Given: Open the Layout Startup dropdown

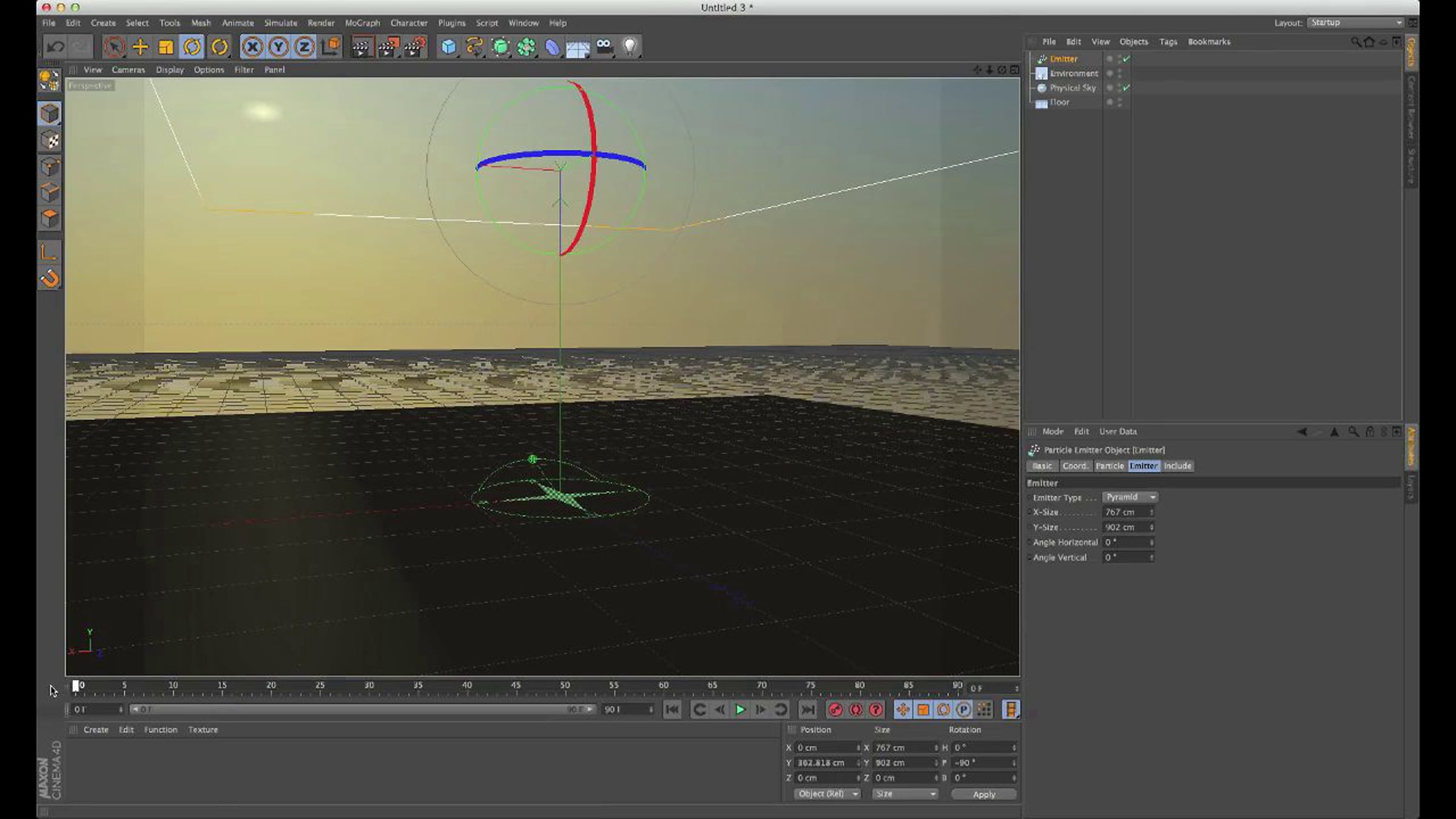Looking at the screenshot, I should [x=1356, y=22].
